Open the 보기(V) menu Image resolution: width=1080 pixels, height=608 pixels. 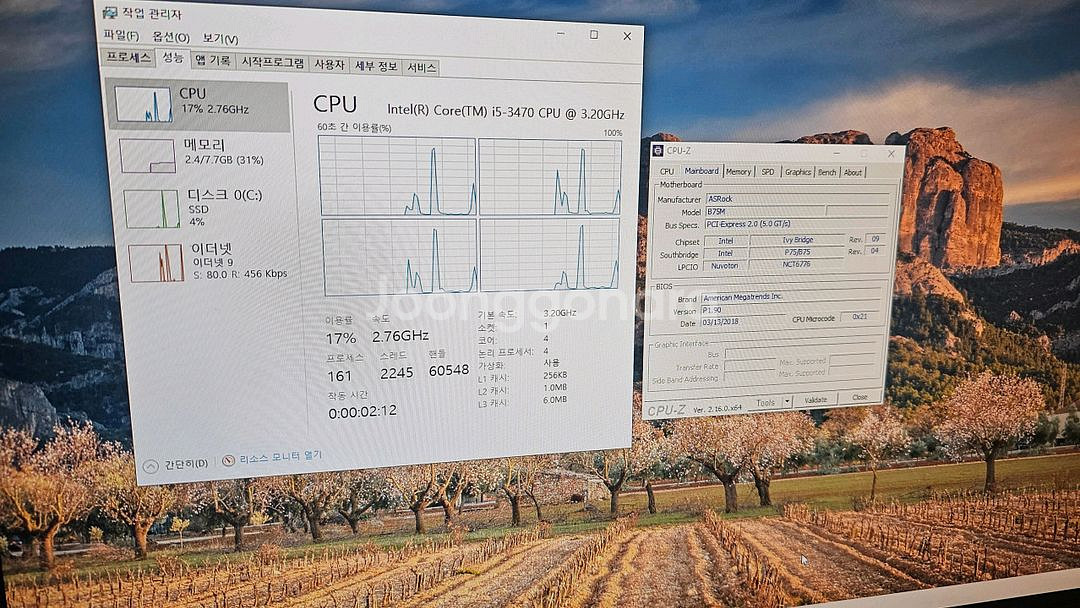click(220, 39)
